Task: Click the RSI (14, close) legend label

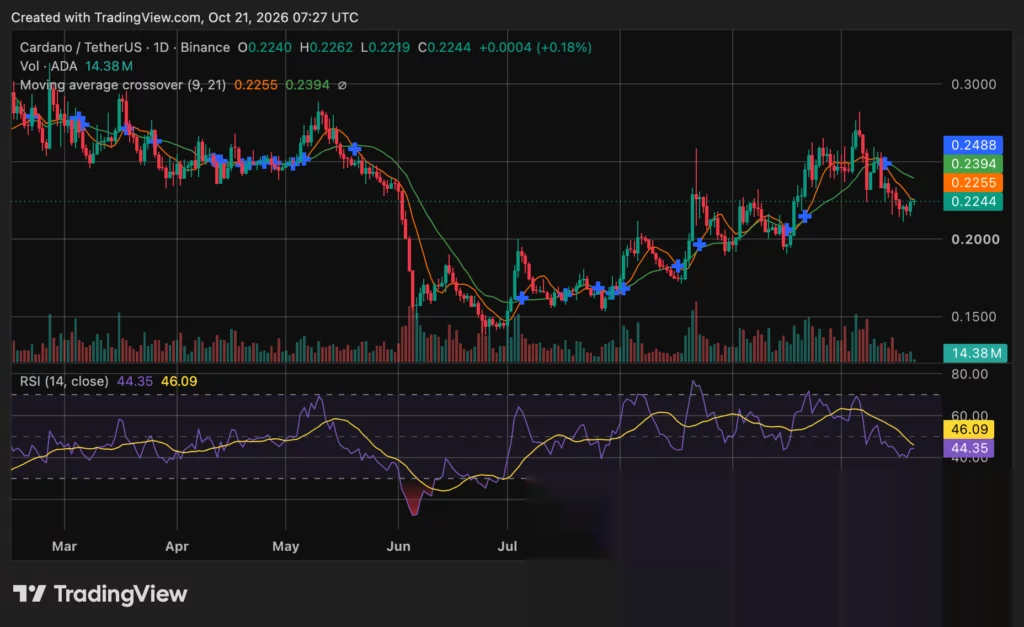Action: pos(64,381)
